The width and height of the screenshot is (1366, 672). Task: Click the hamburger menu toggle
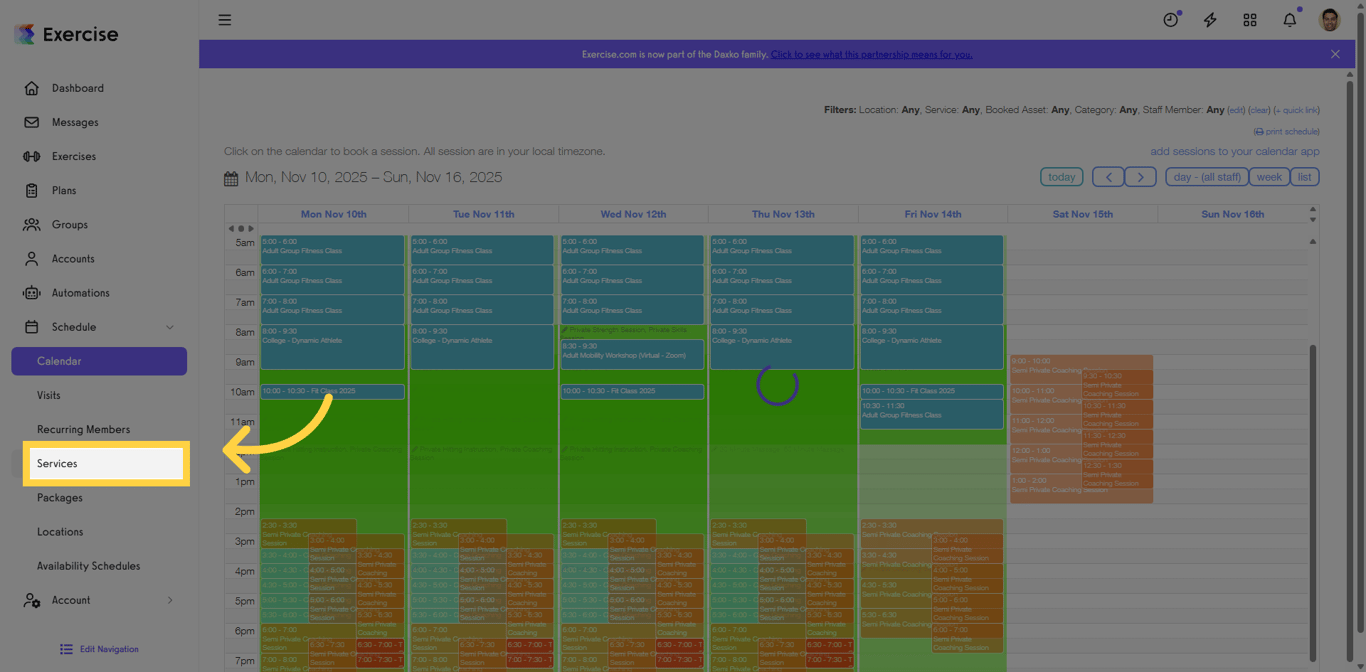(224, 19)
